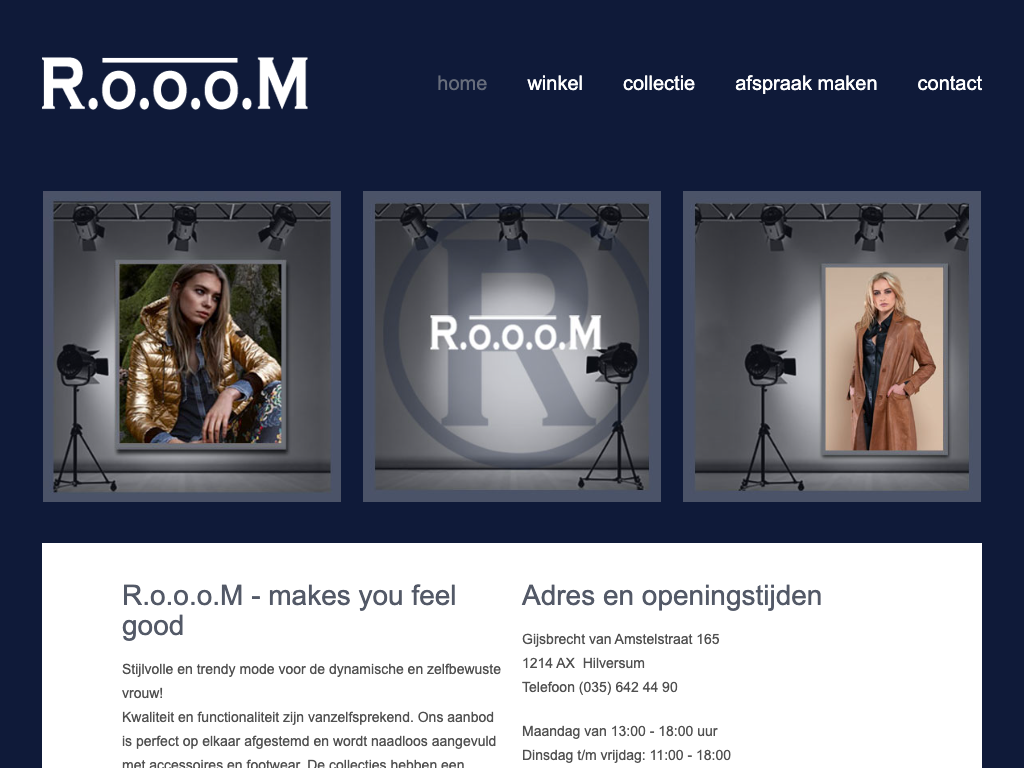Click the heading R.o.o.o.M - makes you feel good
1024x768 pixels.
coord(289,610)
